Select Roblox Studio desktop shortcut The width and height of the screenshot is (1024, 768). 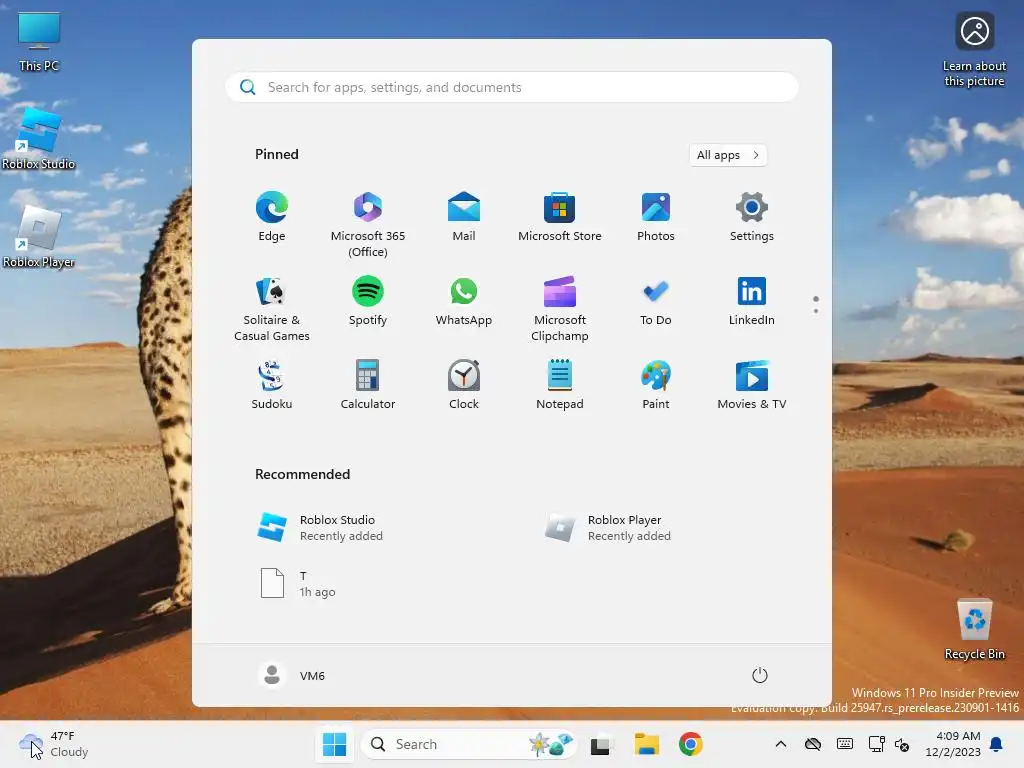[x=39, y=139]
